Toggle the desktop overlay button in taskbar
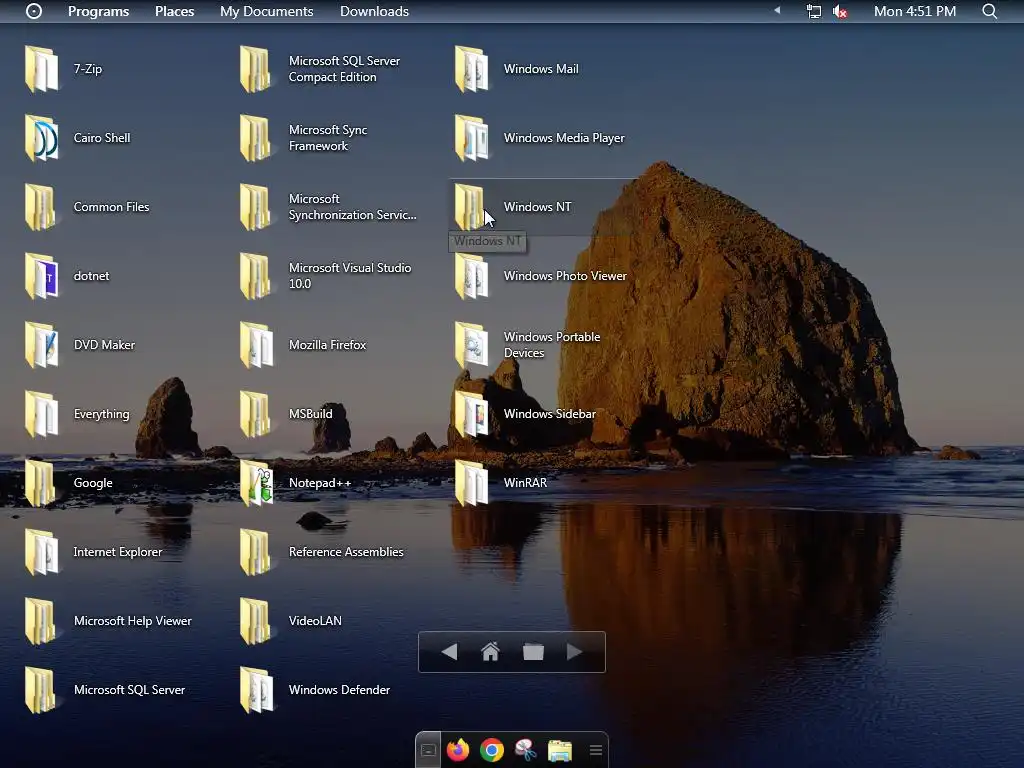Image resolution: width=1024 pixels, height=768 pixels. (428, 750)
